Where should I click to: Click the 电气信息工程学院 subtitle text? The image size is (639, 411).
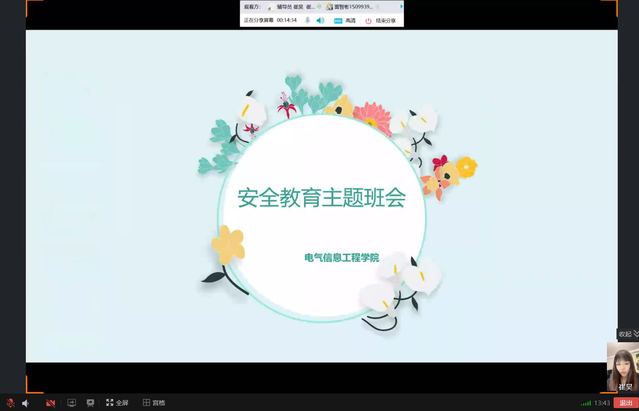click(341, 257)
